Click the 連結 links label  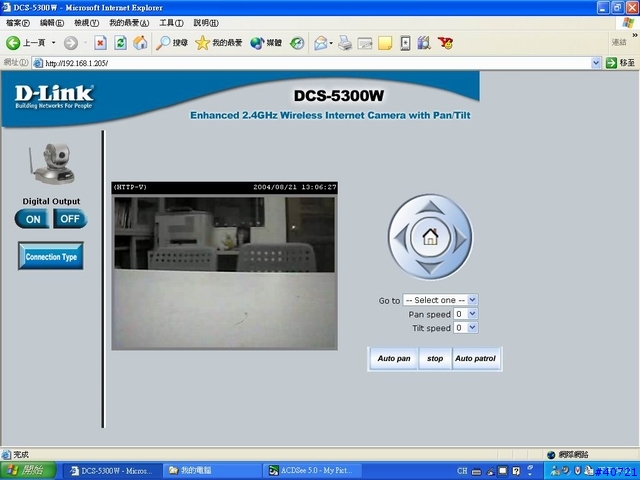pyautogui.click(x=619, y=42)
